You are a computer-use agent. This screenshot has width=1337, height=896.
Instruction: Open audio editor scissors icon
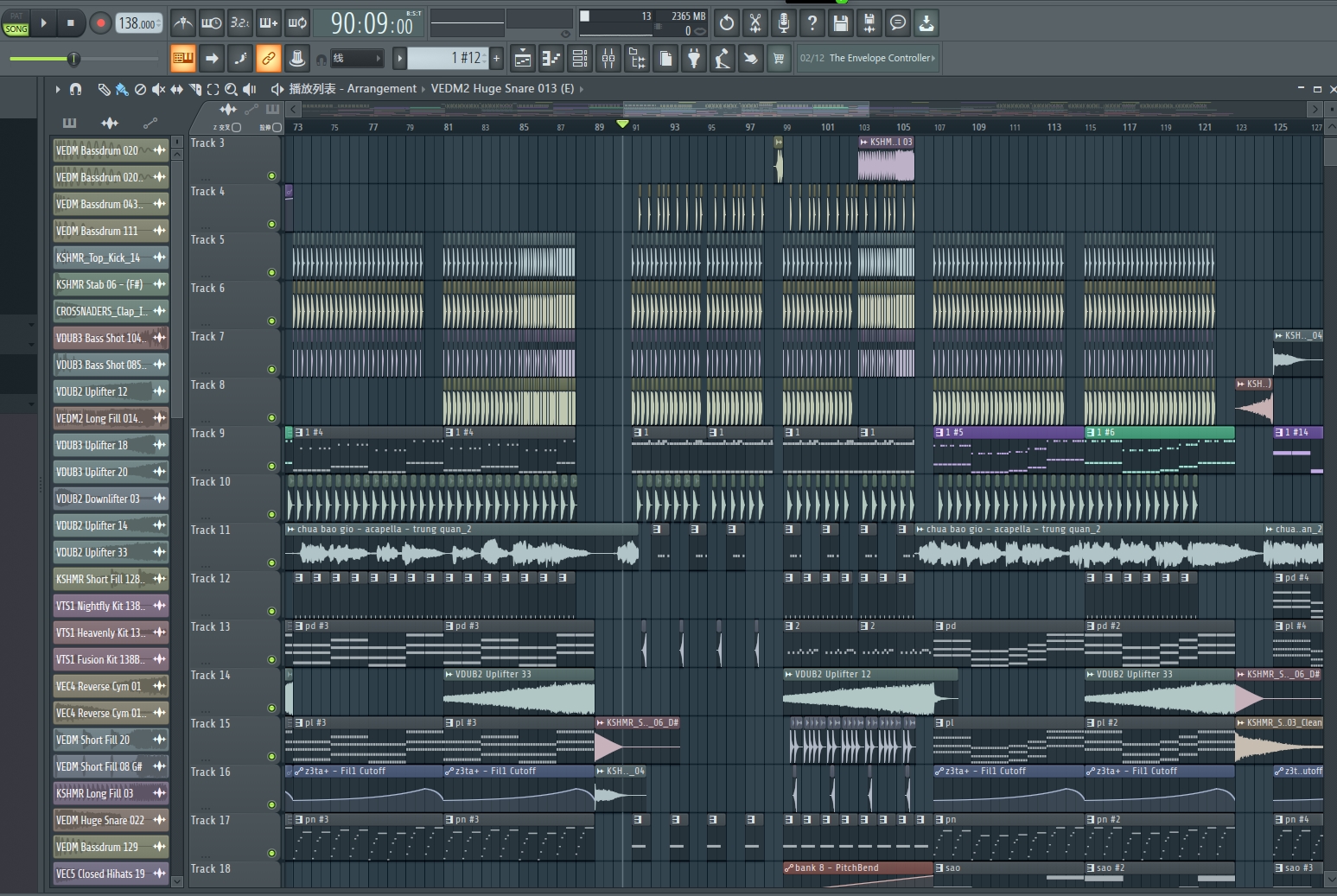[755, 23]
